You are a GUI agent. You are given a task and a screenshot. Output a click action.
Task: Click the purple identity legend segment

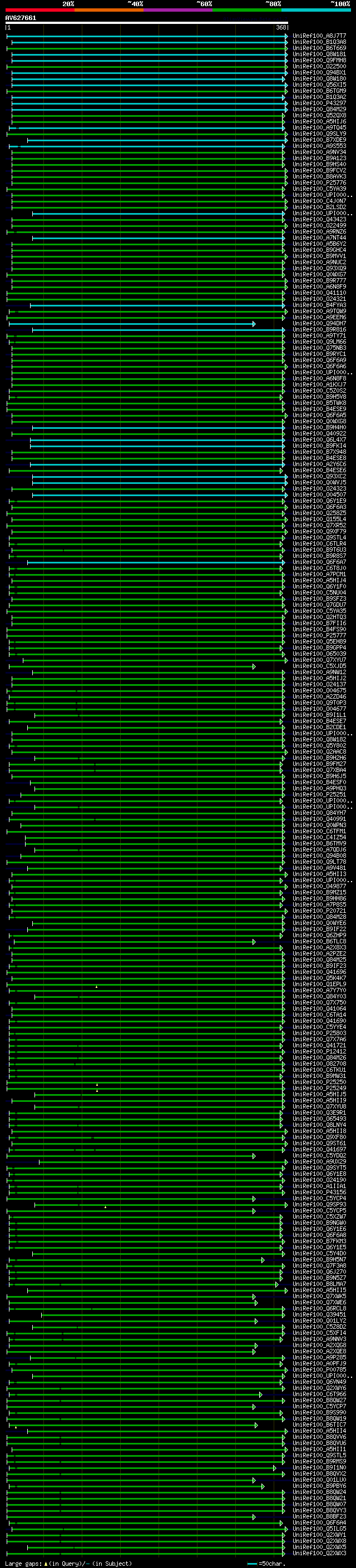click(x=179, y=10)
